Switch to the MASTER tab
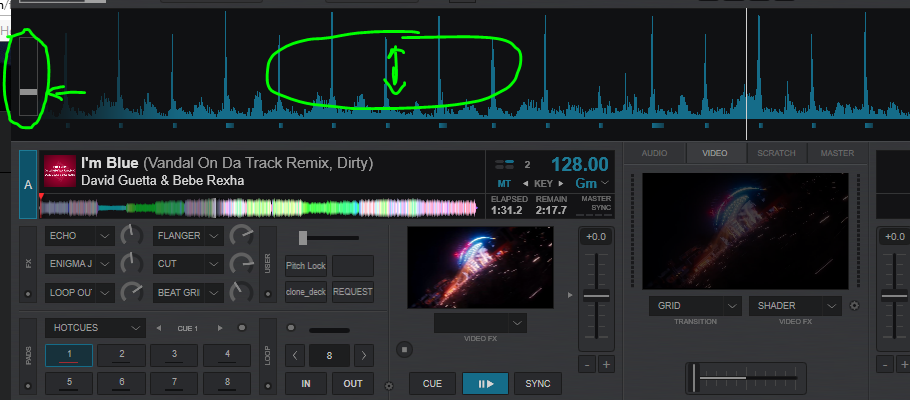 (x=837, y=153)
